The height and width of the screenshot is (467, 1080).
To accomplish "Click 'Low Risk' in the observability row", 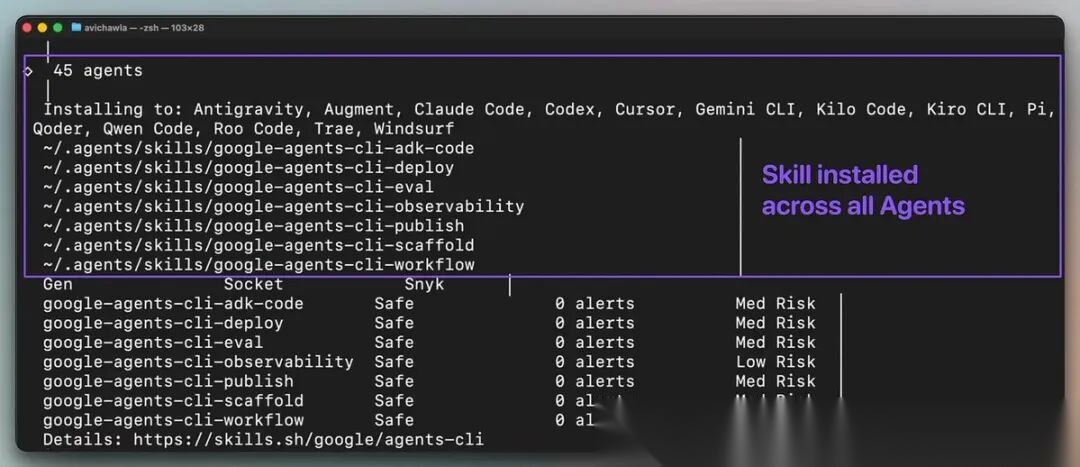I will (776, 362).
